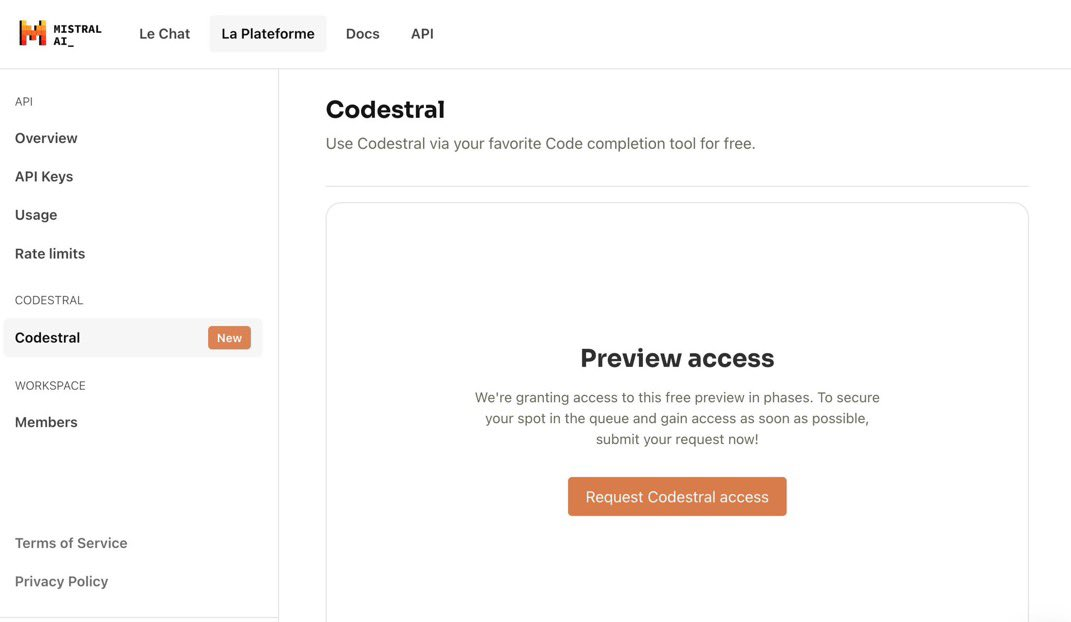The width and height of the screenshot is (1071, 622).
Task: Open the Privacy Policy link
Action: coord(61,581)
